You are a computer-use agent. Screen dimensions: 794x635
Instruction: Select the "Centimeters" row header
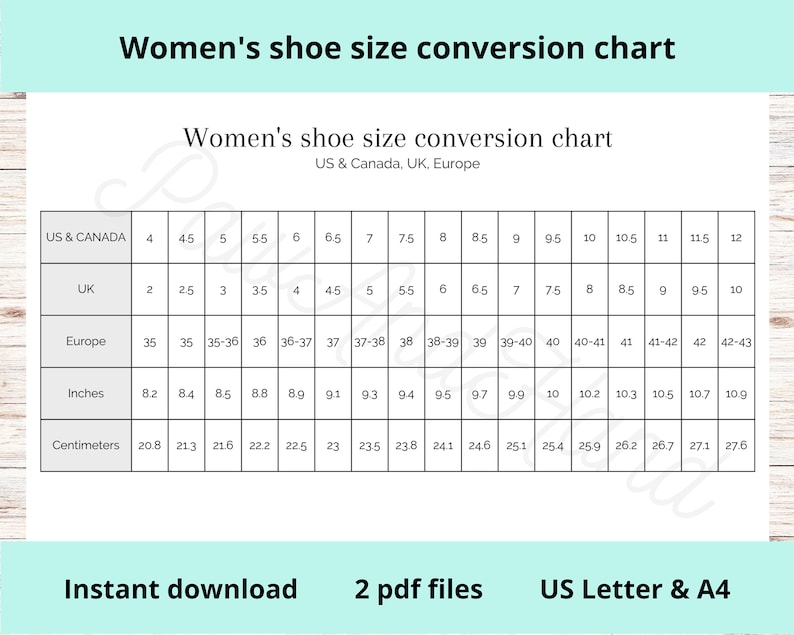[86, 445]
